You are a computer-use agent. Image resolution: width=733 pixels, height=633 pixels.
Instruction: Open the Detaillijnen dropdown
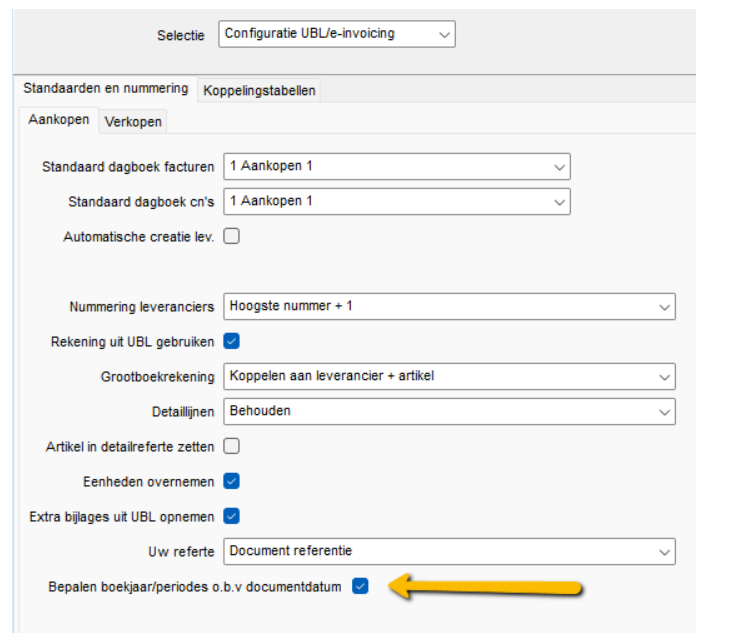pyautogui.click(x=449, y=411)
